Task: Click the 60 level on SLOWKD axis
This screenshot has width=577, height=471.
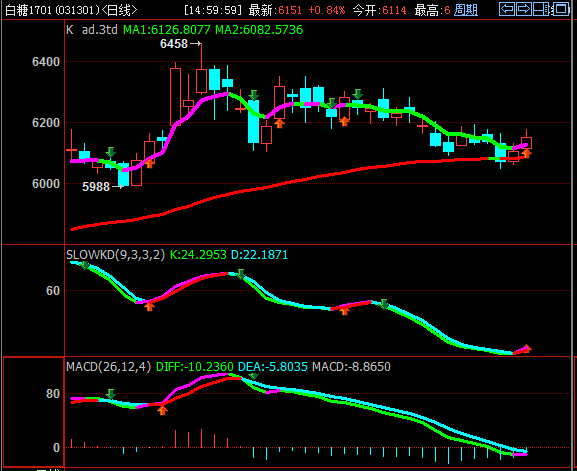Action: pos(53,291)
